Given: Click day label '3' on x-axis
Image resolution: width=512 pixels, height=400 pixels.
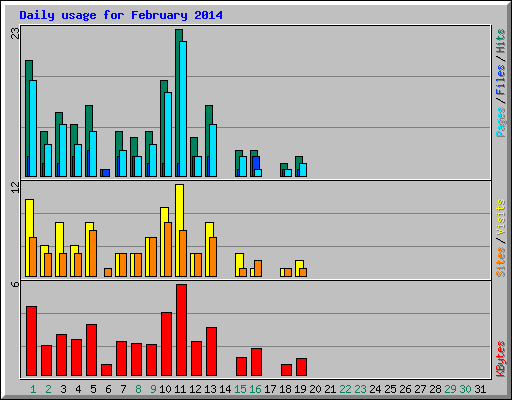Looking at the screenshot, I should [63, 389].
